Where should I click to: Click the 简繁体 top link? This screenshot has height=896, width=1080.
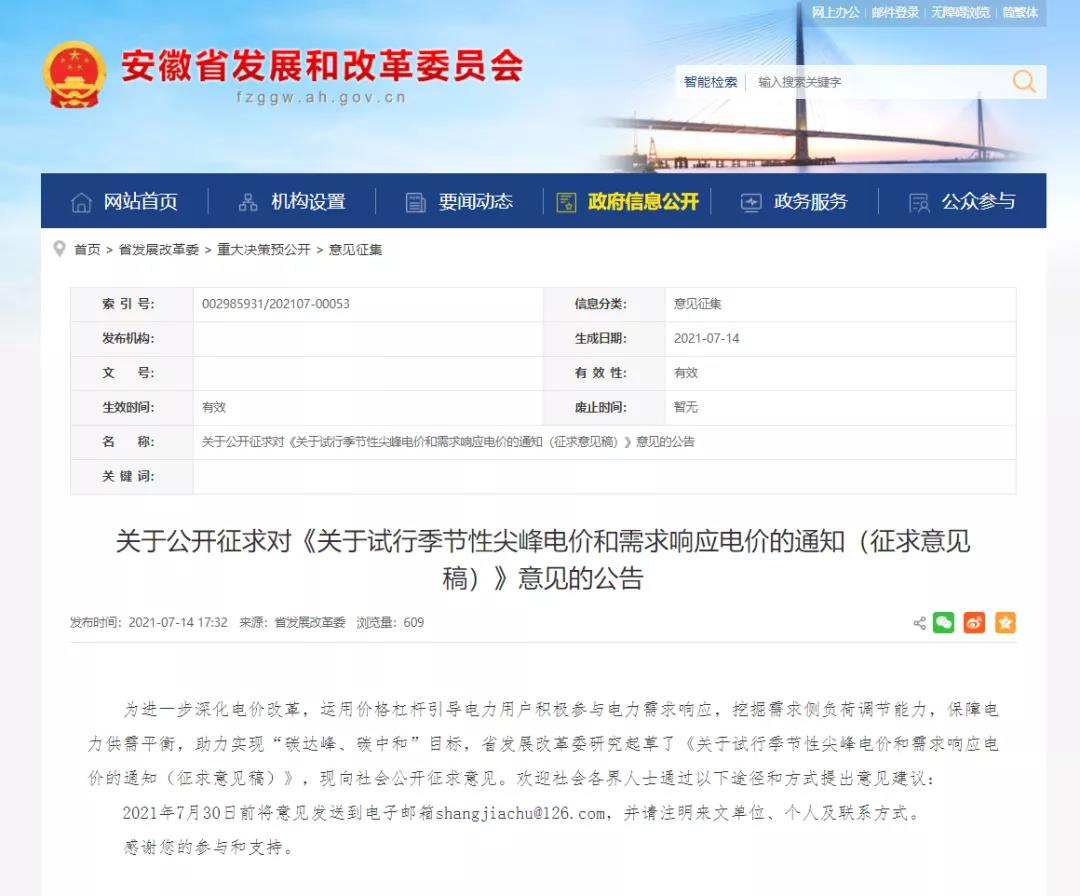coord(1020,12)
